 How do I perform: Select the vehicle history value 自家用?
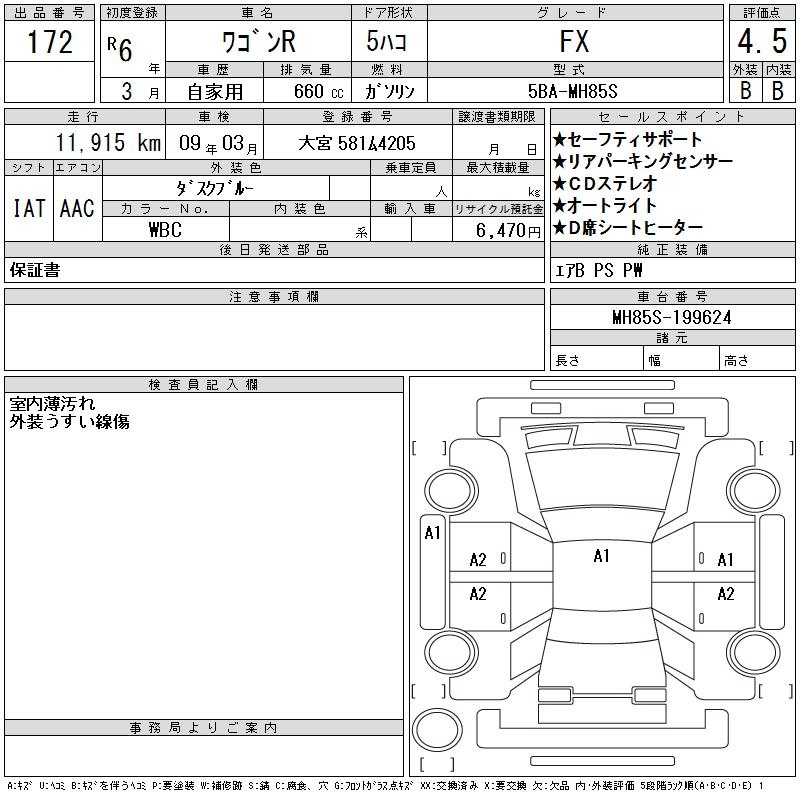click(x=215, y=92)
